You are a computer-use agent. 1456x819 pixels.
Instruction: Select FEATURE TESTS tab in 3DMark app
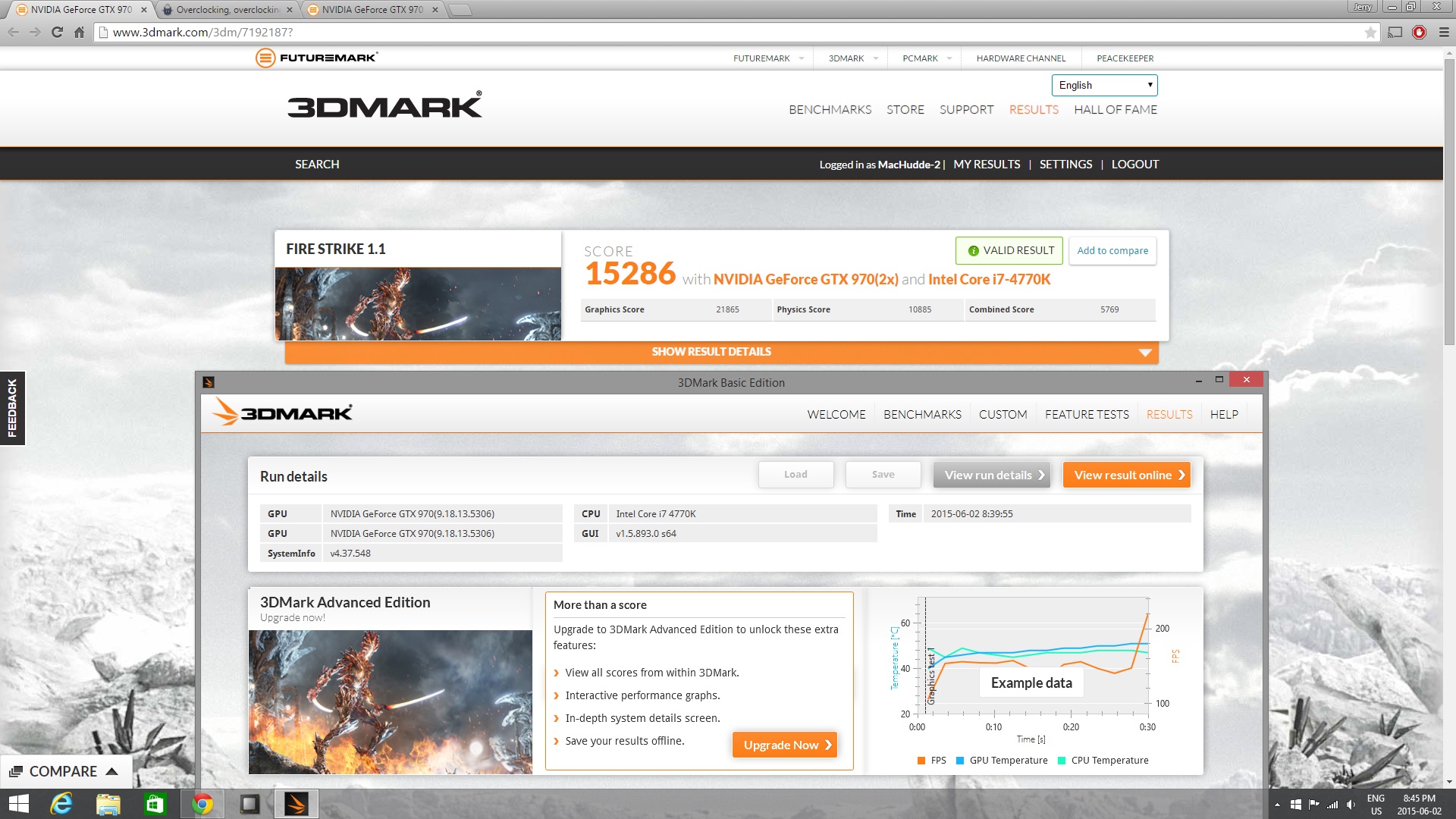pyautogui.click(x=1087, y=414)
